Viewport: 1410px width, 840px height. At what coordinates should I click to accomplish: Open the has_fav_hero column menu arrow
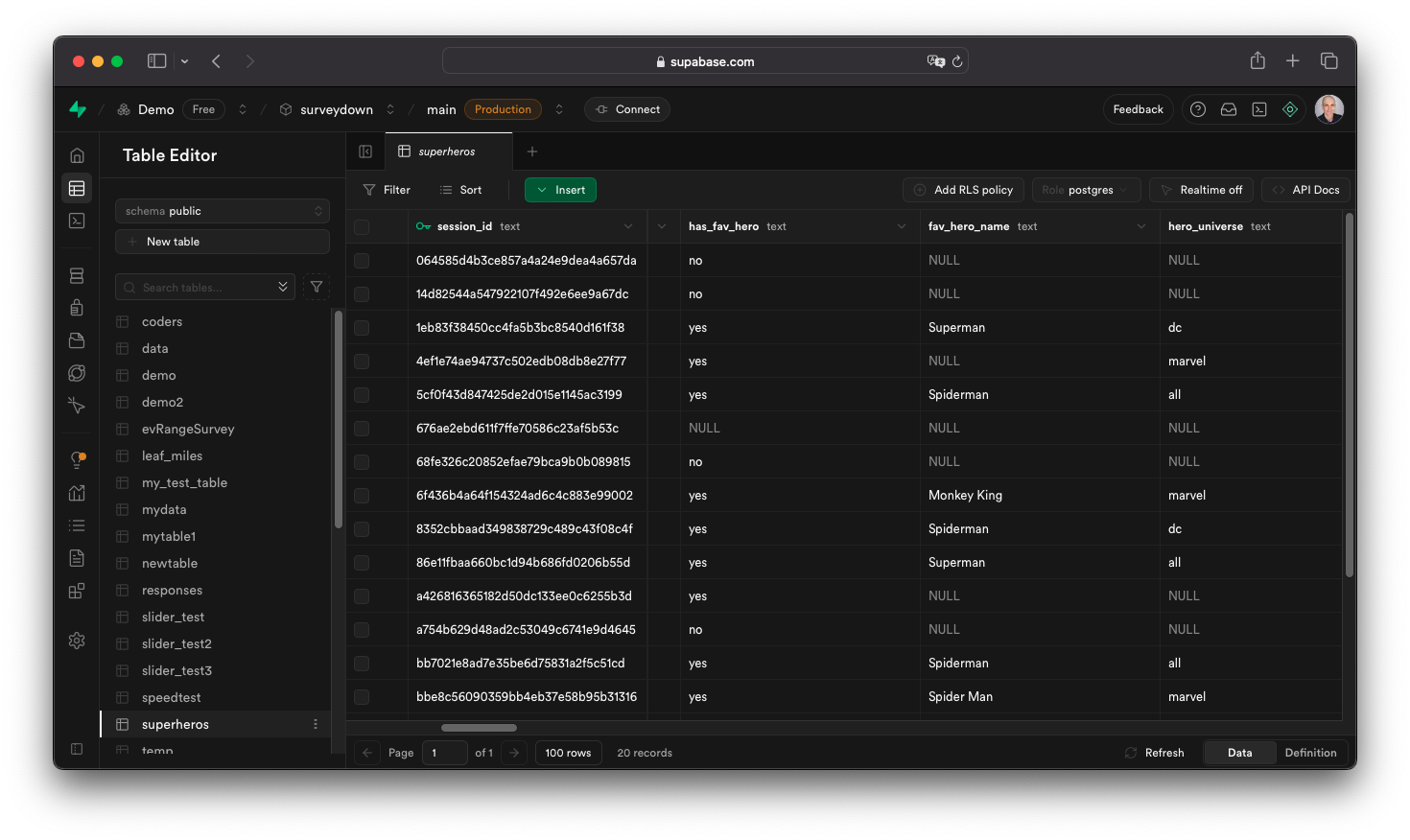coord(901,227)
